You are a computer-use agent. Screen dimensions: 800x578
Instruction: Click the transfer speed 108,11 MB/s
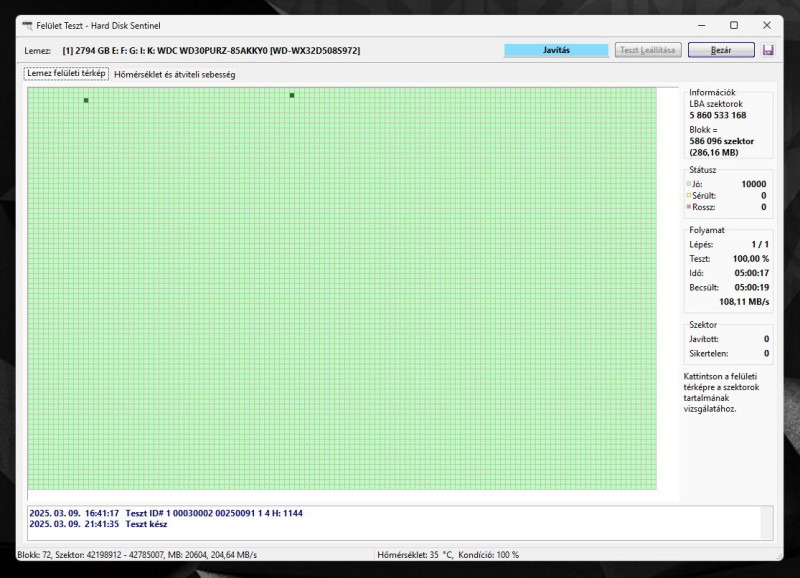pos(744,301)
